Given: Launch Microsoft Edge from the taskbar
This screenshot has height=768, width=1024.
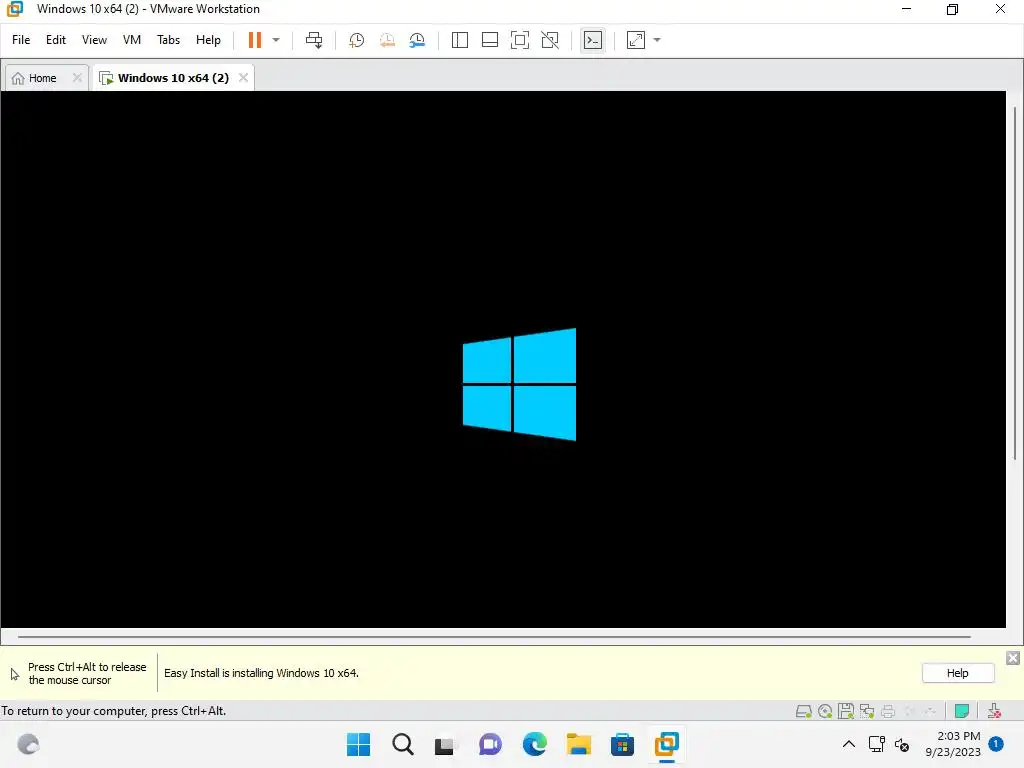Looking at the screenshot, I should click(534, 744).
